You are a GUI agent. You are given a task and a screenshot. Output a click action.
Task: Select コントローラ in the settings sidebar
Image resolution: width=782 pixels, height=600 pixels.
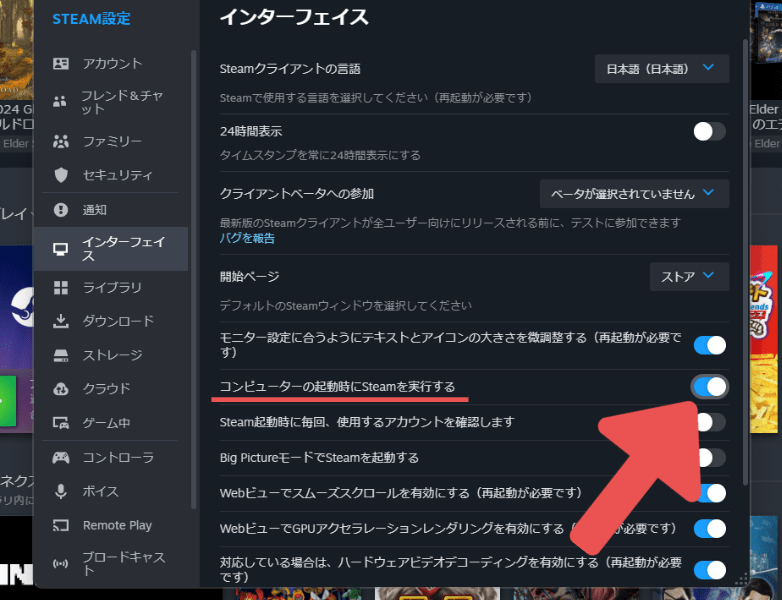[x=111, y=457]
